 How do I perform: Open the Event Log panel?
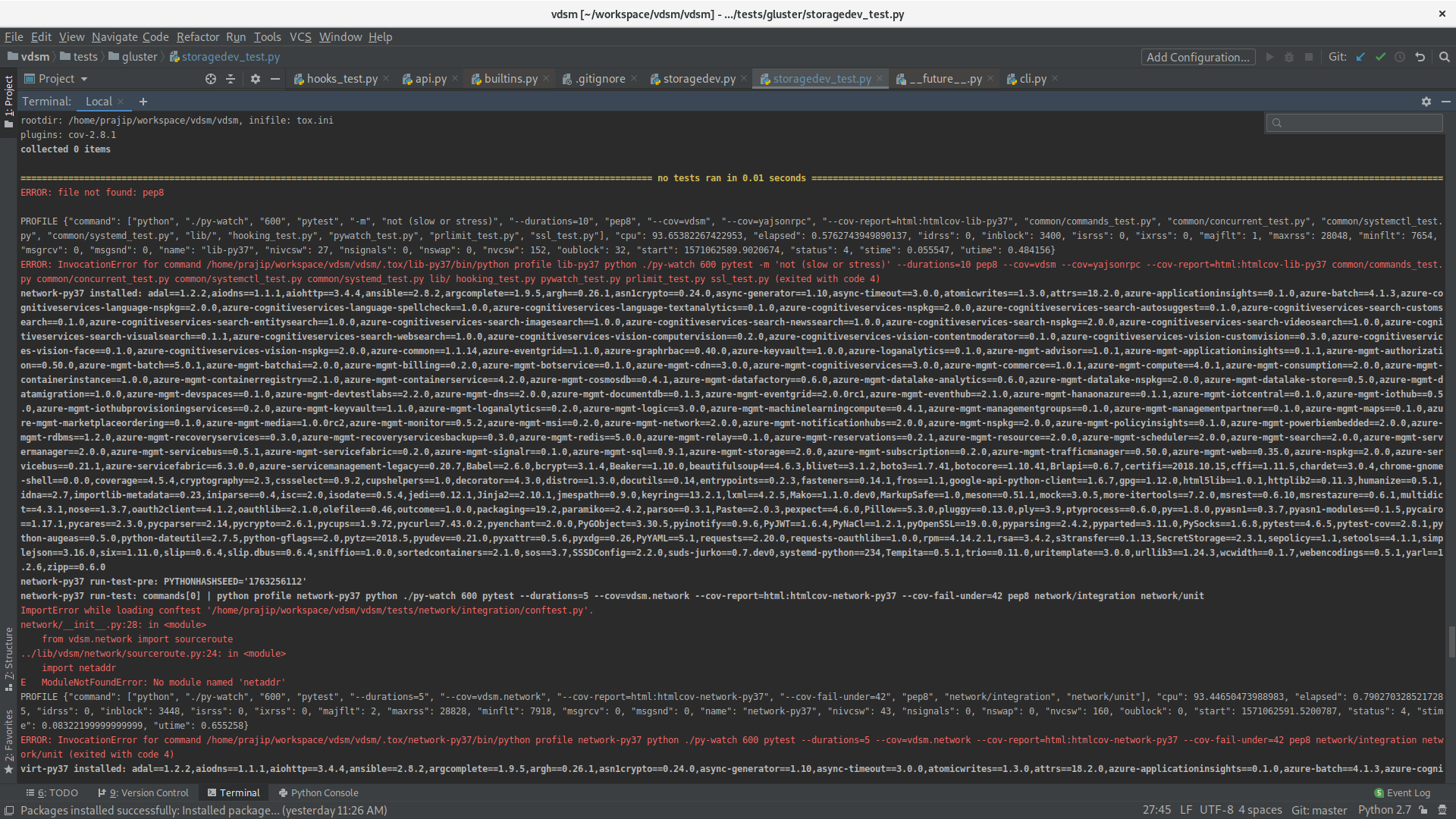[1402, 792]
